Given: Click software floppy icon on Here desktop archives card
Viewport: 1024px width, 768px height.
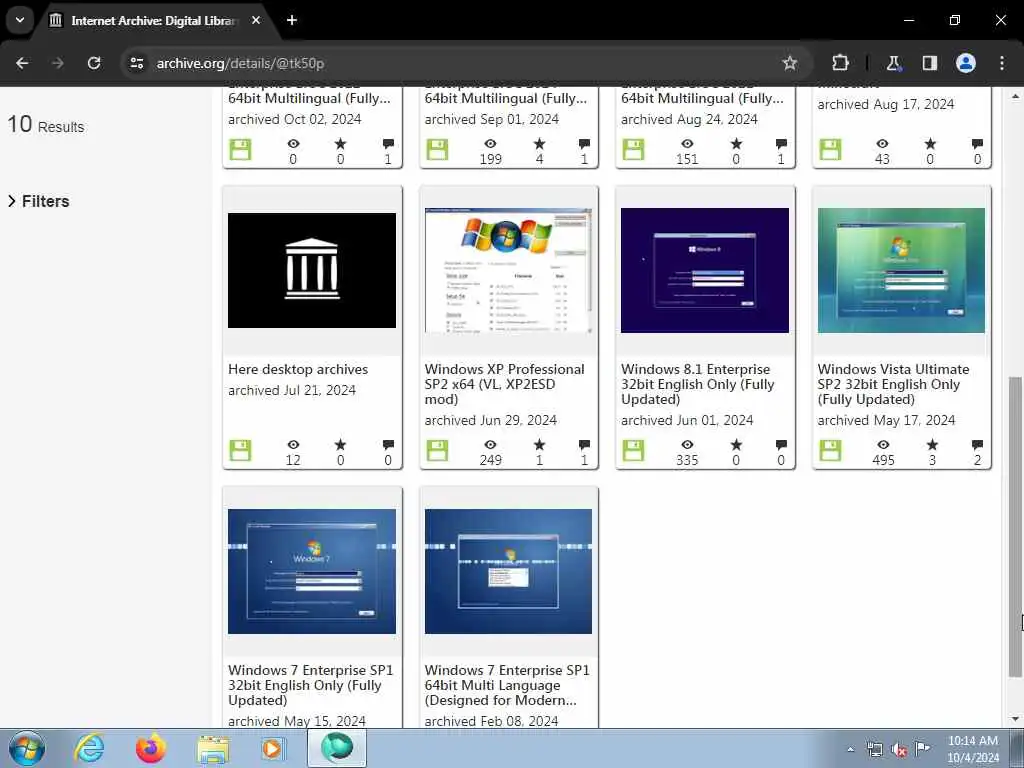Looking at the screenshot, I should tap(240, 451).
